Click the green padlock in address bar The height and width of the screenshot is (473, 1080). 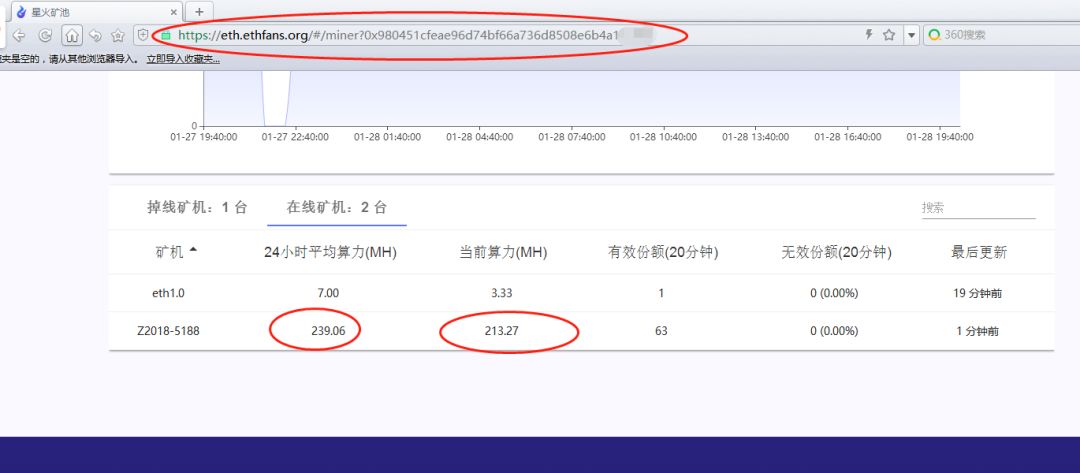[x=165, y=35]
